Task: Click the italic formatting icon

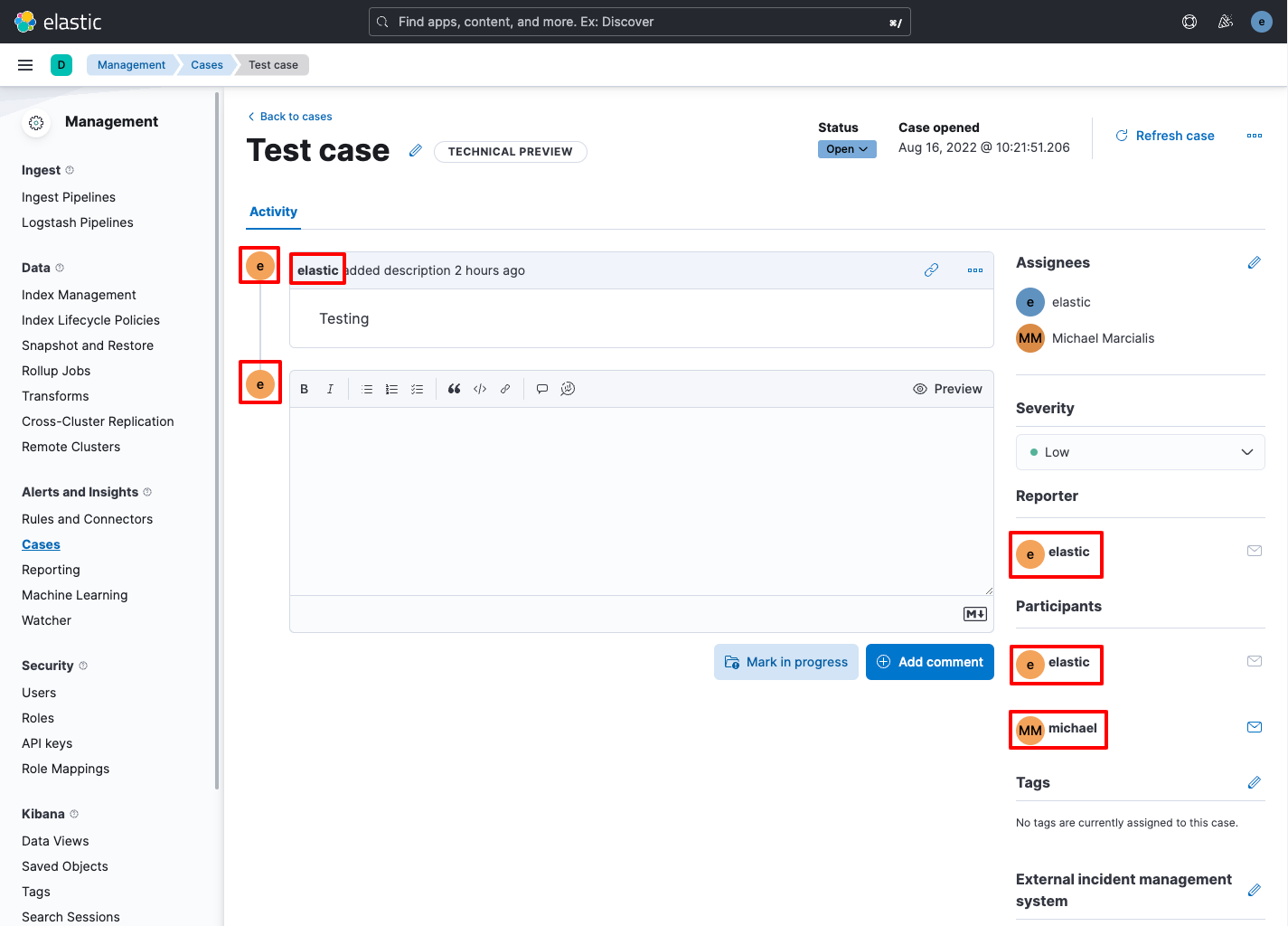Action: (330, 389)
